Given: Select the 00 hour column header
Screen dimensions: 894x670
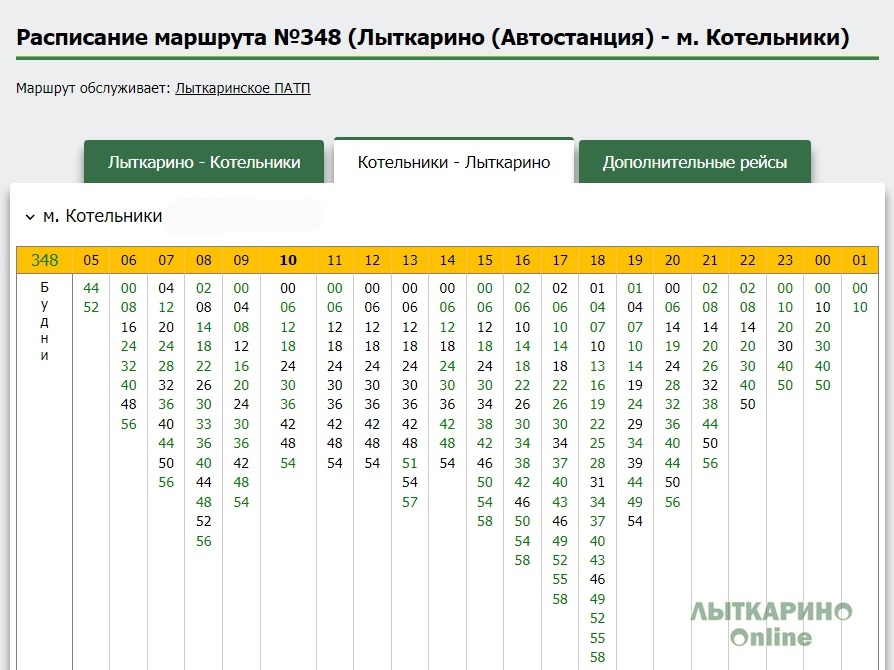Looking at the screenshot, I should [x=823, y=260].
